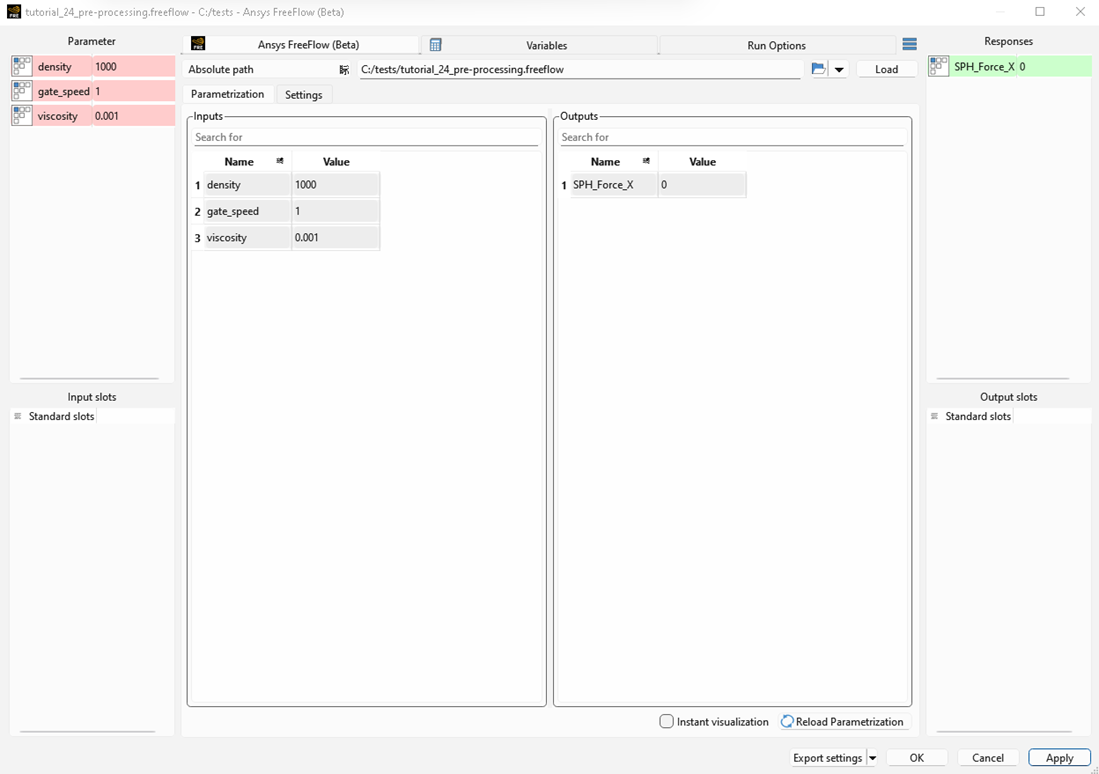Select the Settings tab
The width and height of the screenshot is (1099, 774).
point(303,95)
